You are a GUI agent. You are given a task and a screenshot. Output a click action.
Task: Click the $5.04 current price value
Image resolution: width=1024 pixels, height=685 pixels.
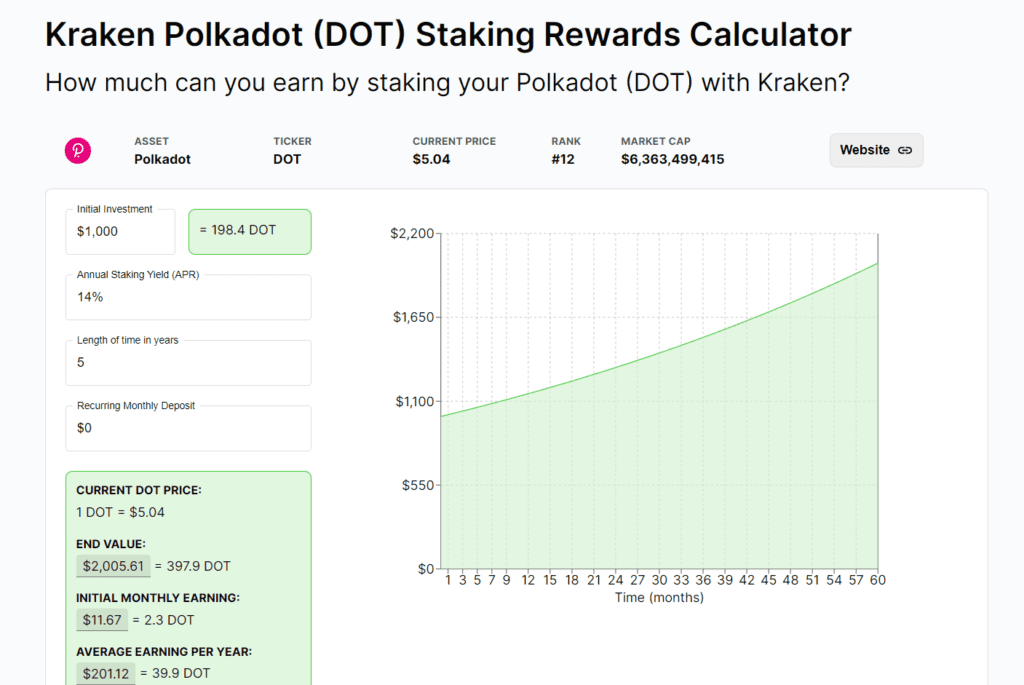pyautogui.click(x=431, y=159)
